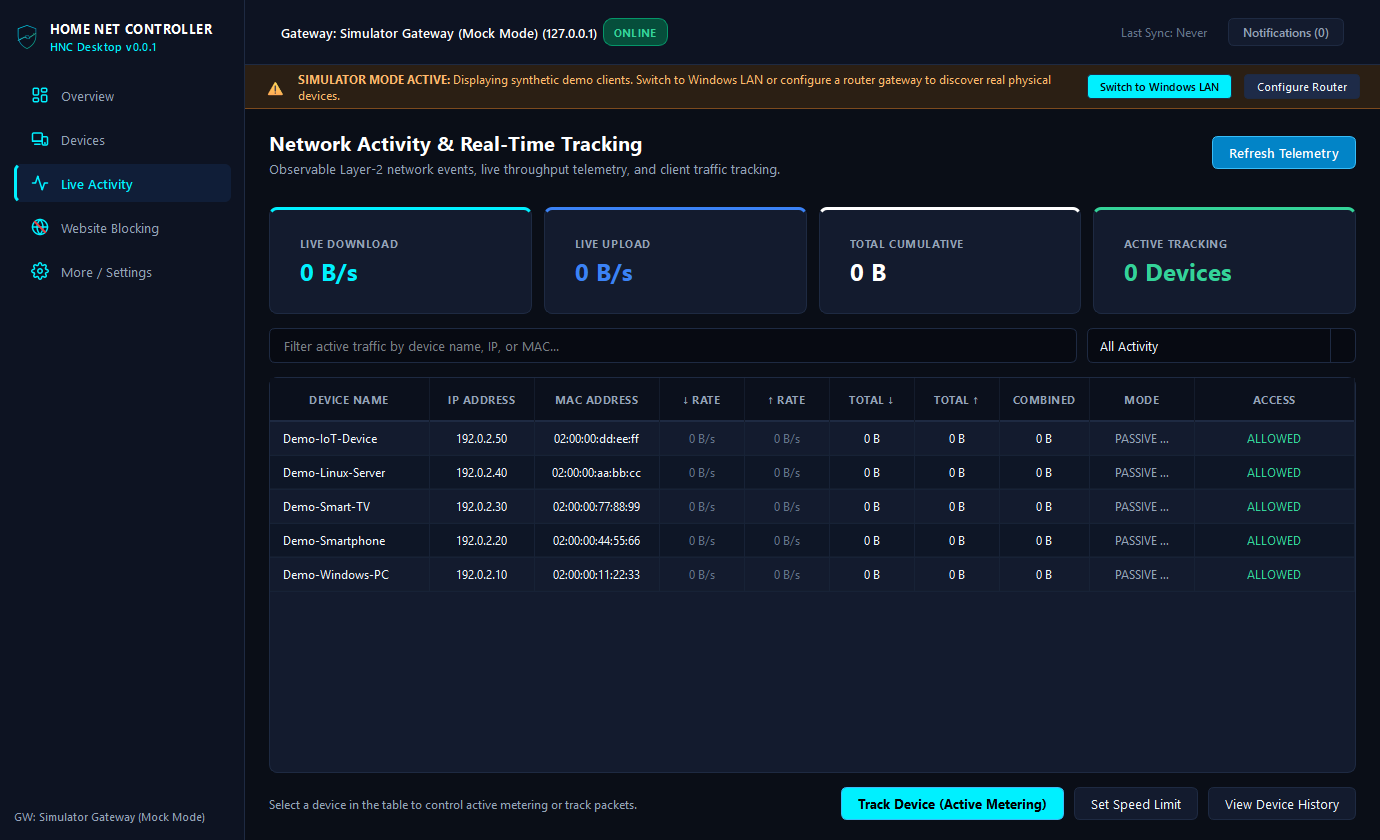
Task: Click ALLOWED status for Demo-Smartphone
Action: point(1274,541)
